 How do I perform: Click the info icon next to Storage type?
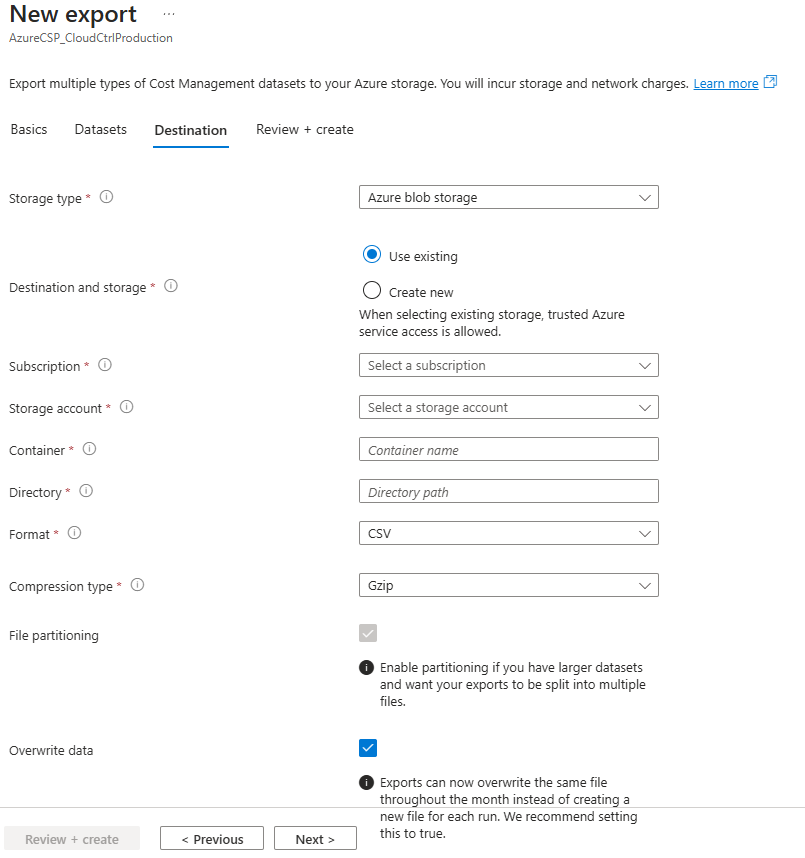point(106,198)
